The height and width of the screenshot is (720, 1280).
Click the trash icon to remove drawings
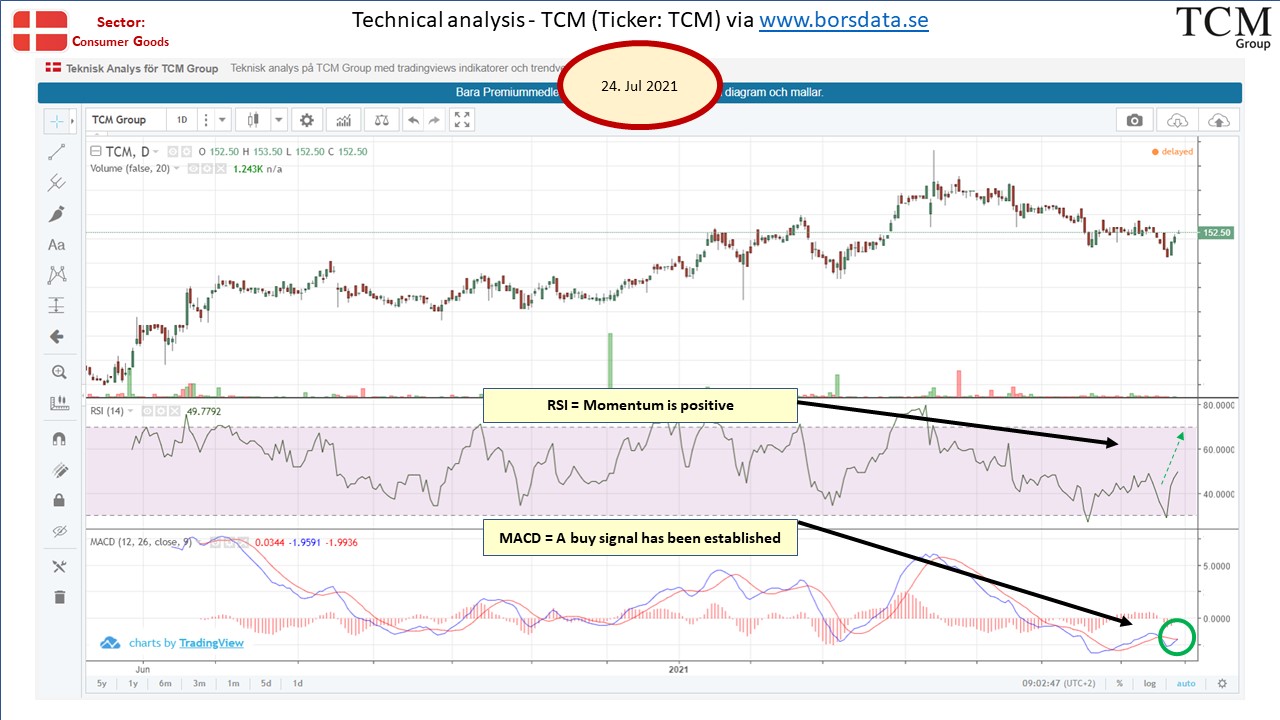tap(58, 597)
